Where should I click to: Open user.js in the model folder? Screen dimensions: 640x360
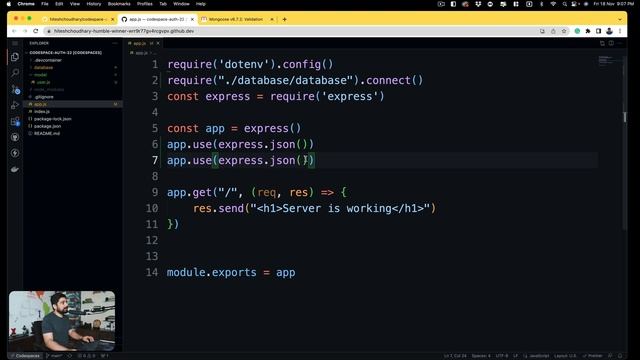click(43, 82)
